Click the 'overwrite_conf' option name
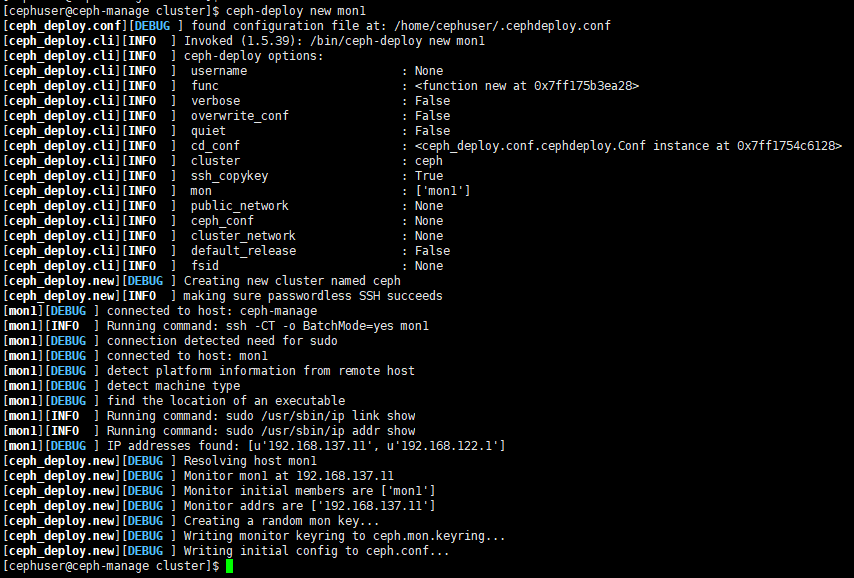This screenshot has width=854, height=578. (240, 116)
